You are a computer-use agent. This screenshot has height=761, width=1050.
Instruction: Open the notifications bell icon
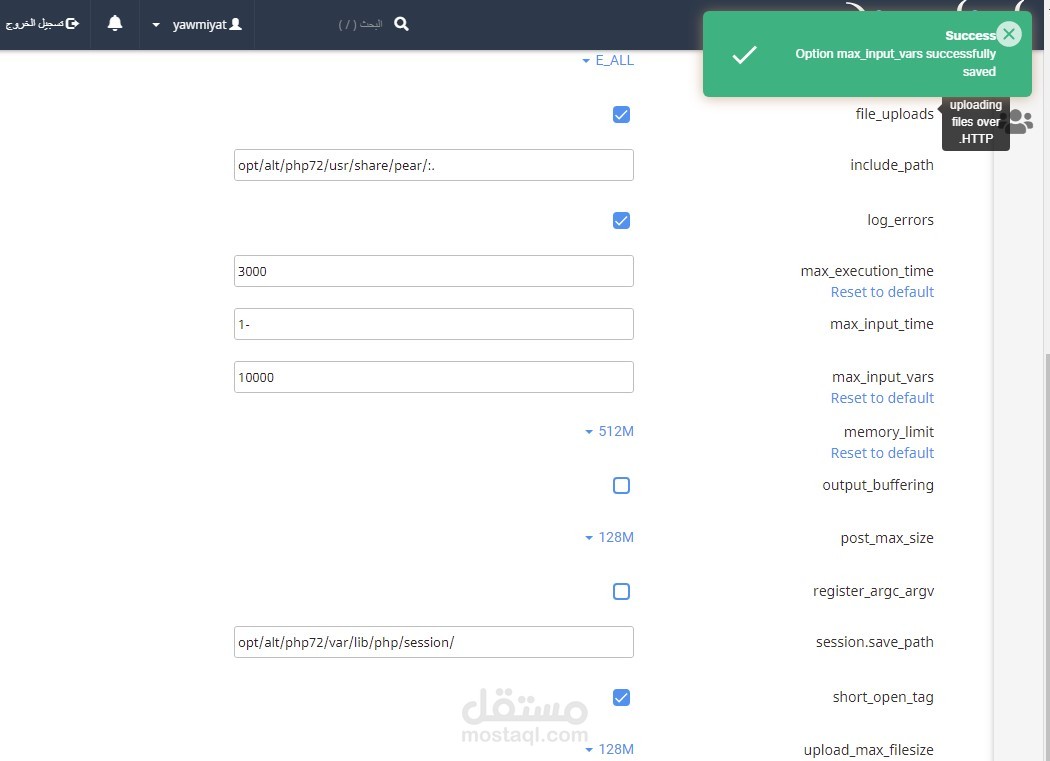[x=114, y=24]
